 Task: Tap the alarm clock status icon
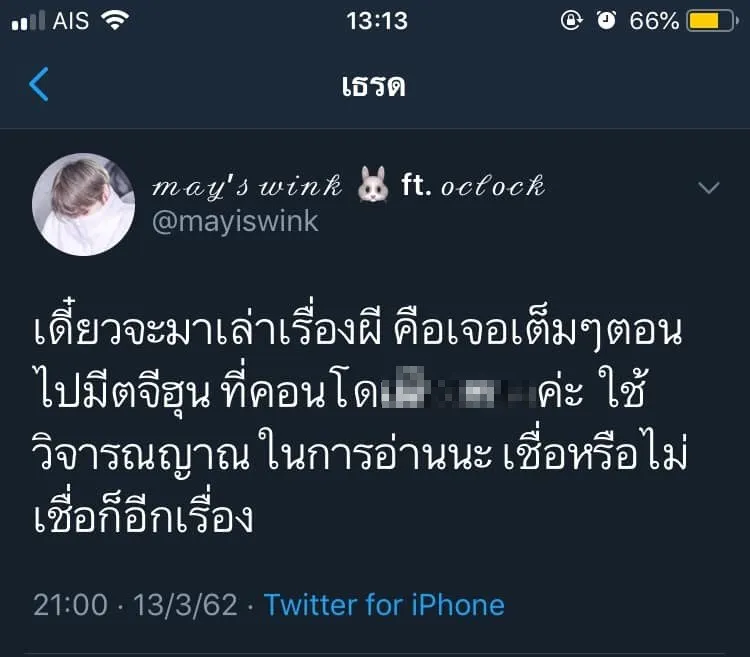coord(606,21)
